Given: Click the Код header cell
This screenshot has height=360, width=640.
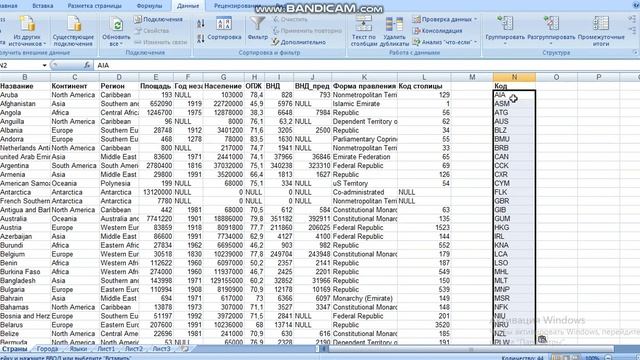Looking at the screenshot, I should click(514, 86).
